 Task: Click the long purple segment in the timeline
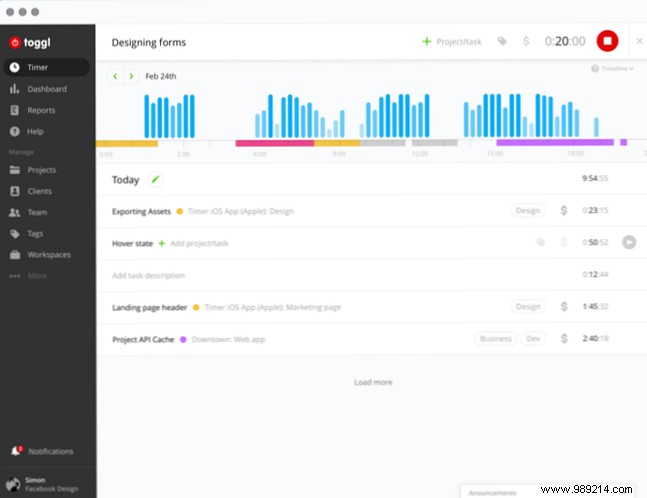[555, 142]
